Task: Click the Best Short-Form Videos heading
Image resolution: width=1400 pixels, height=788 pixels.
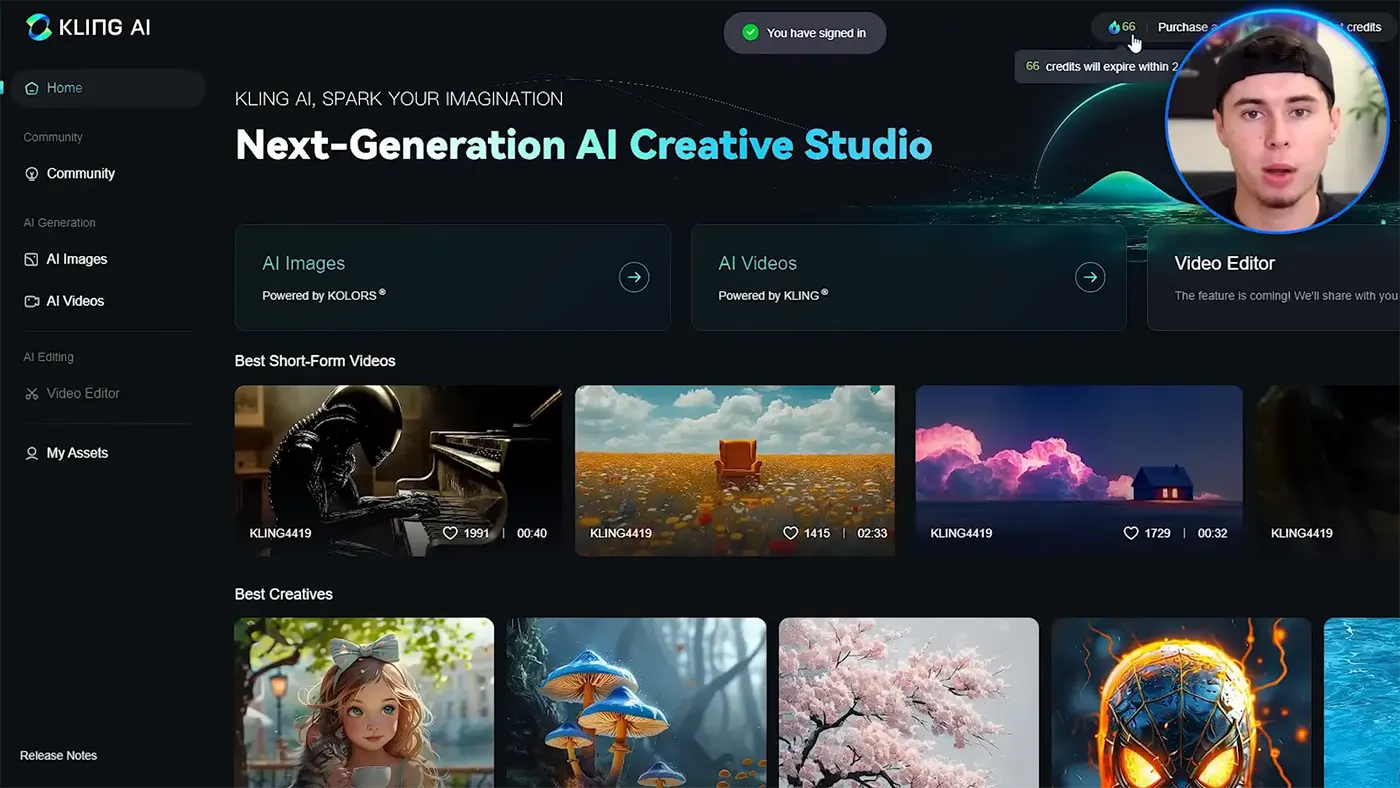Action: coord(315,361)
